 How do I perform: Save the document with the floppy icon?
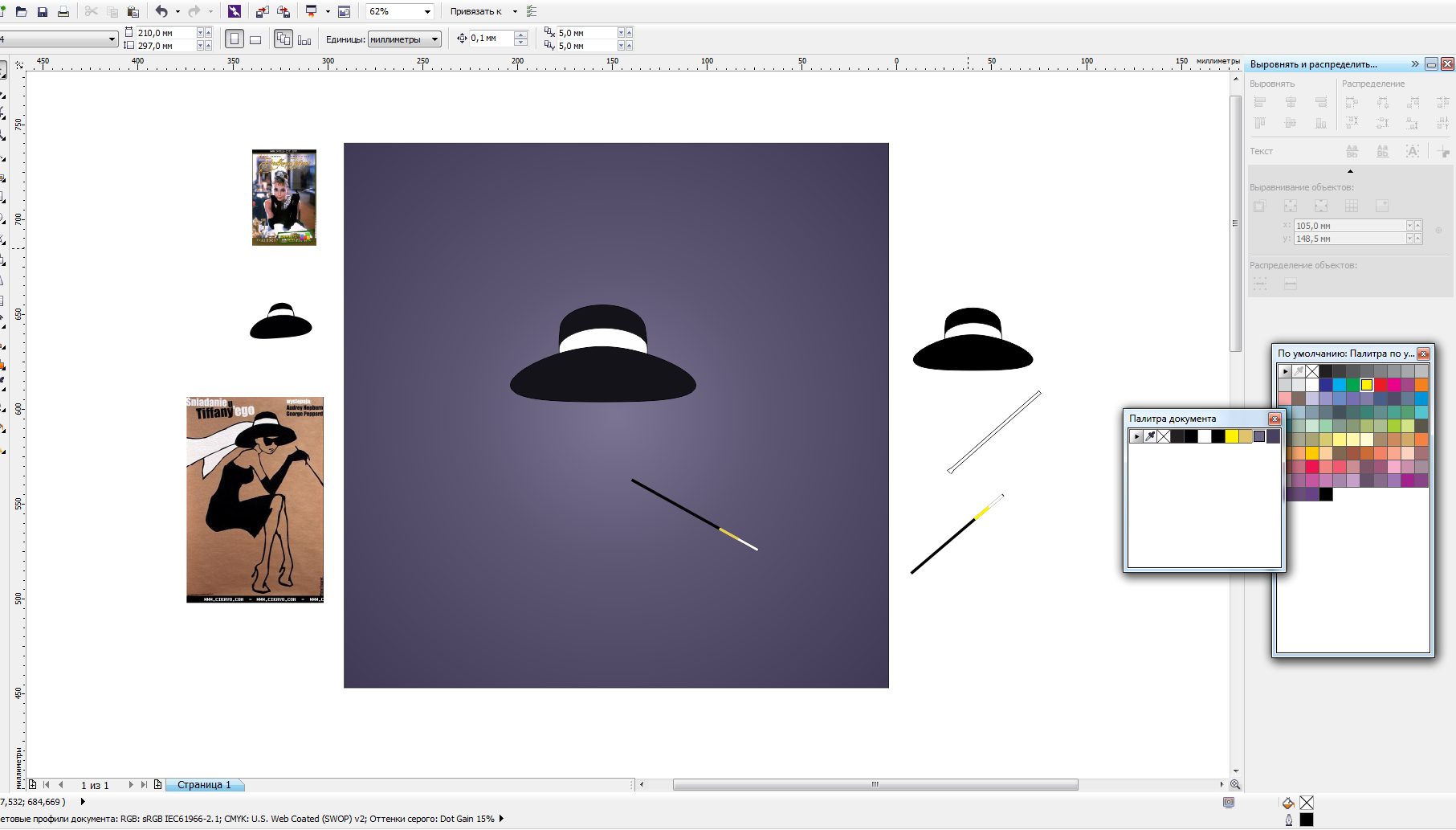click(42, 11)
